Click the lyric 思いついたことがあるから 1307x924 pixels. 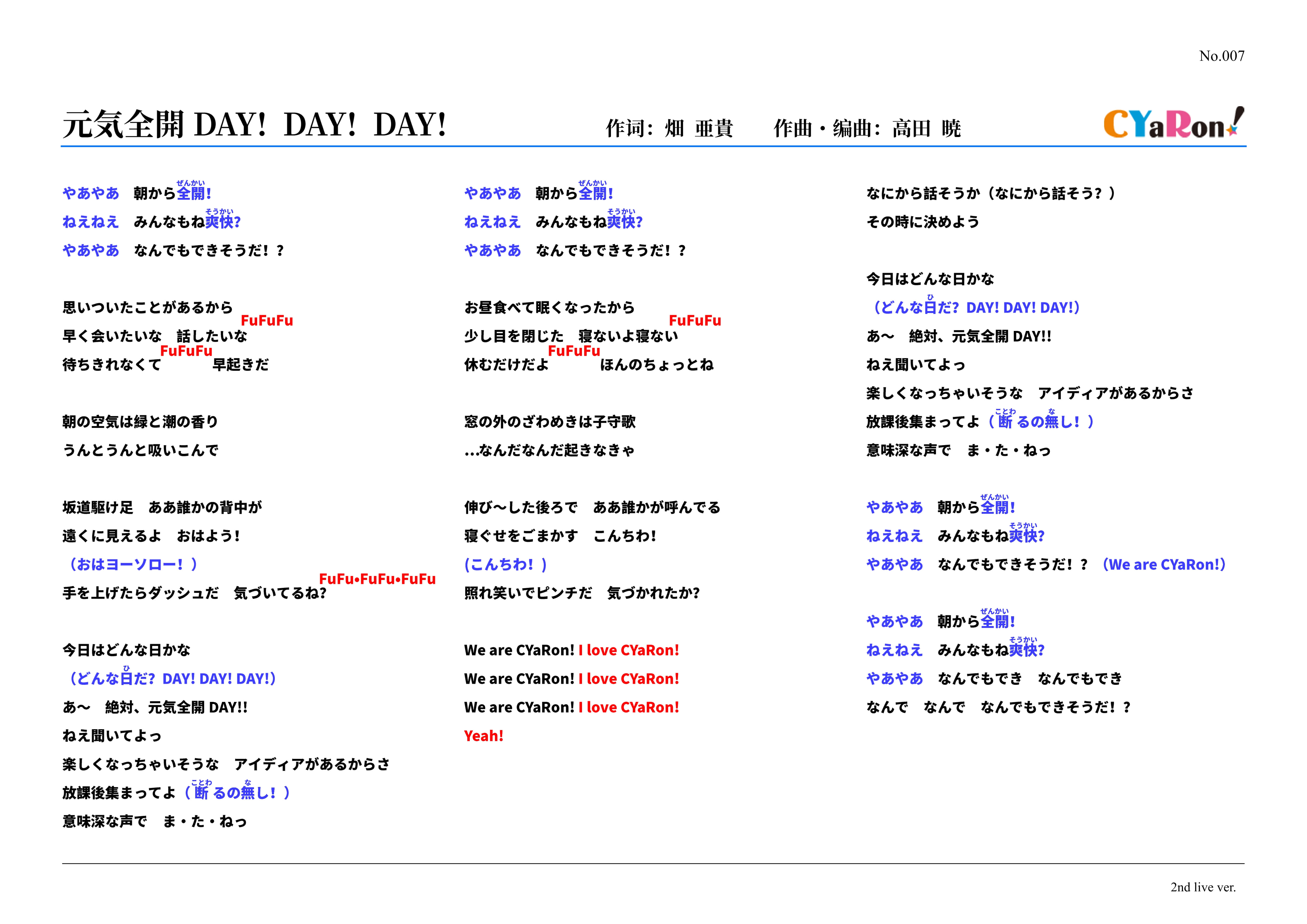click(148, 308)
